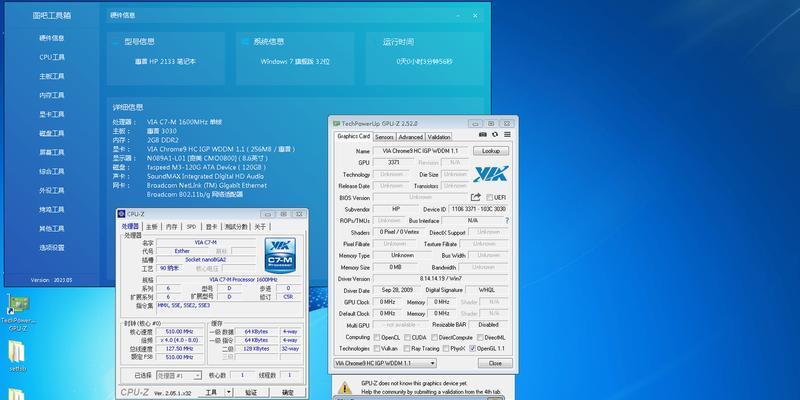Open the 处理器 #1 selection dropdown in CPU-Z

point(179,376)
